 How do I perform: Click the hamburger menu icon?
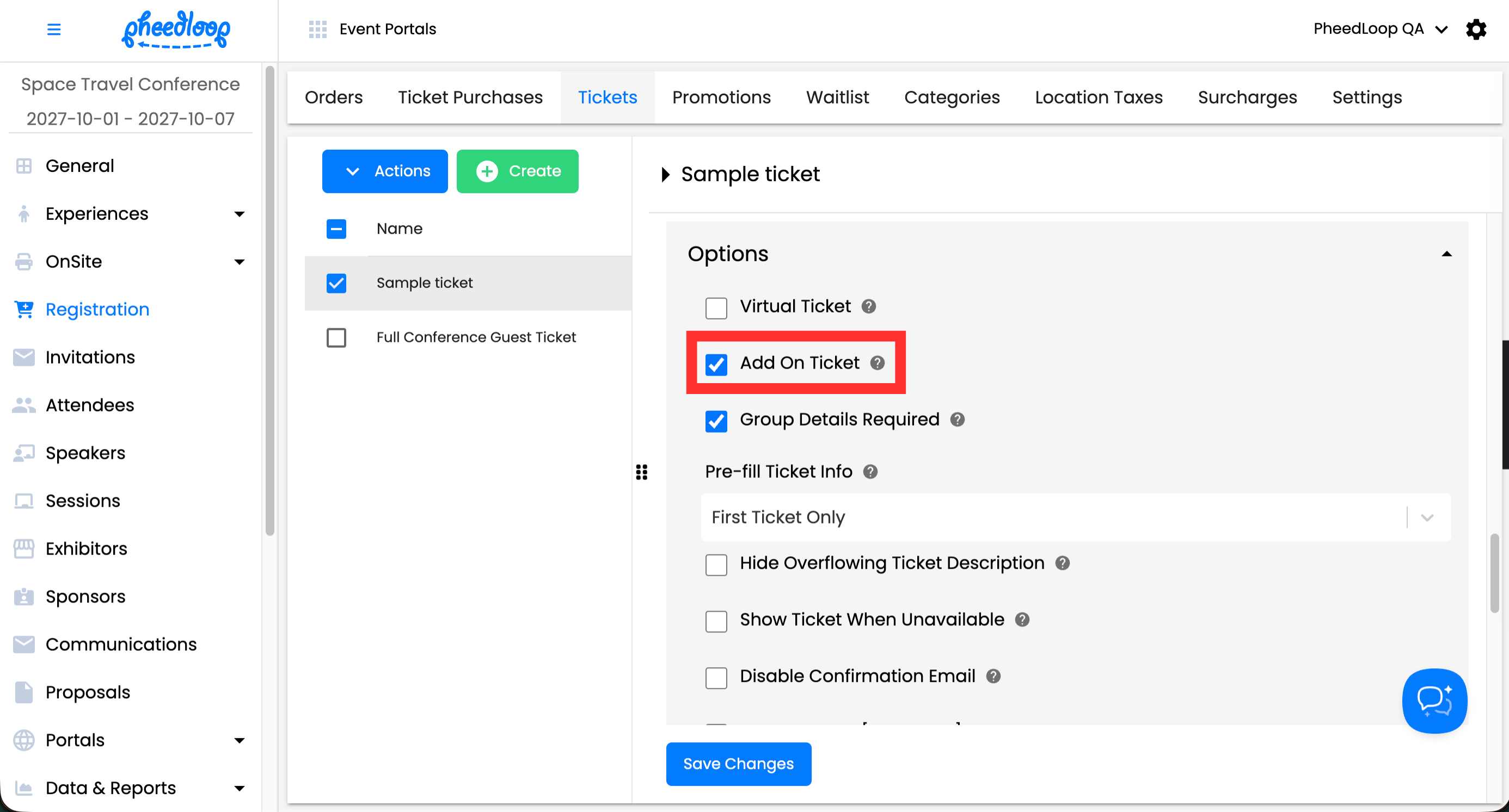click(x=53, y=29)
